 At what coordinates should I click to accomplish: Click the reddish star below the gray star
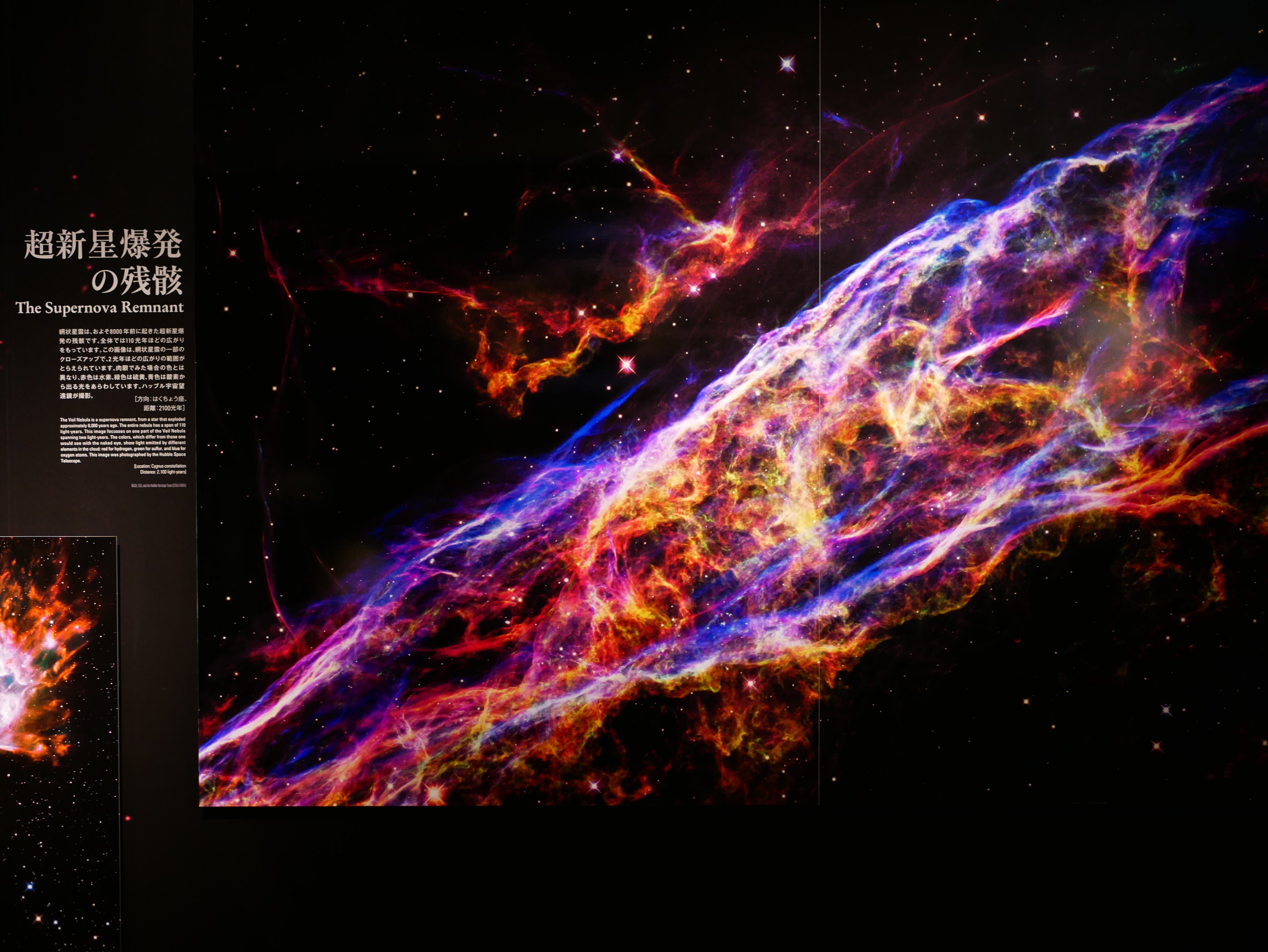click(x=1156, y=746)
